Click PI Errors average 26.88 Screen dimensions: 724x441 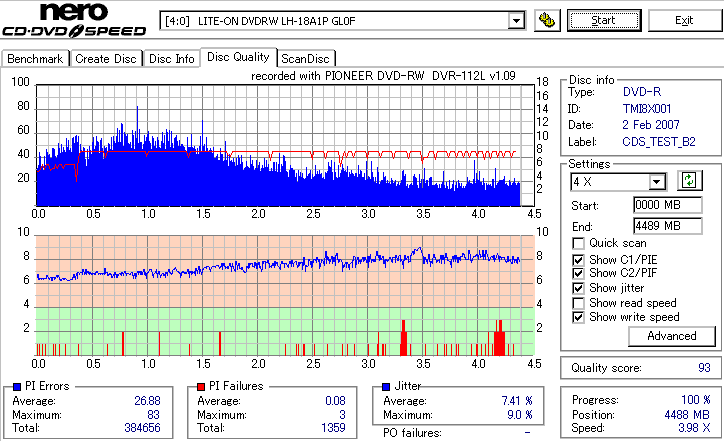tap(147, 401)
